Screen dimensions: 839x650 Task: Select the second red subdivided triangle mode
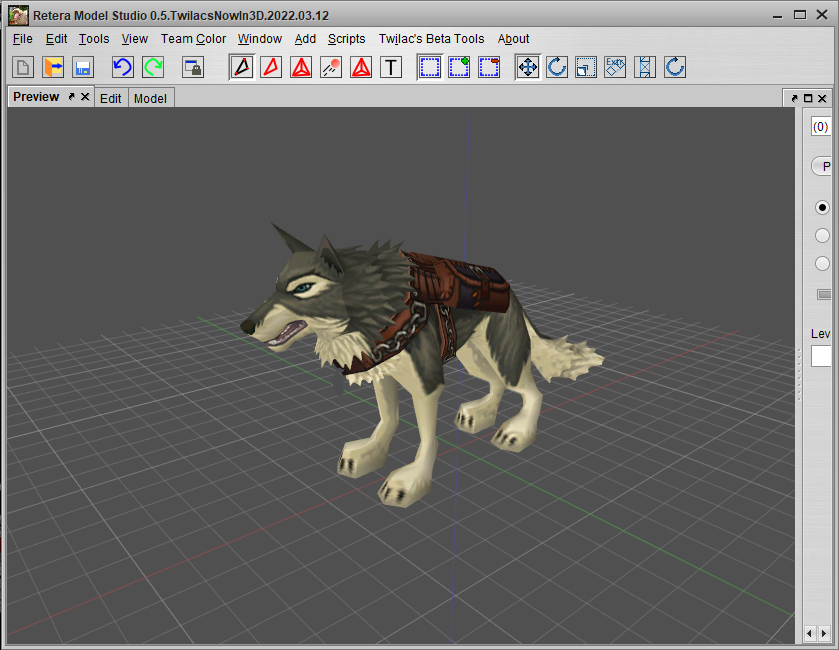[361, 67]
